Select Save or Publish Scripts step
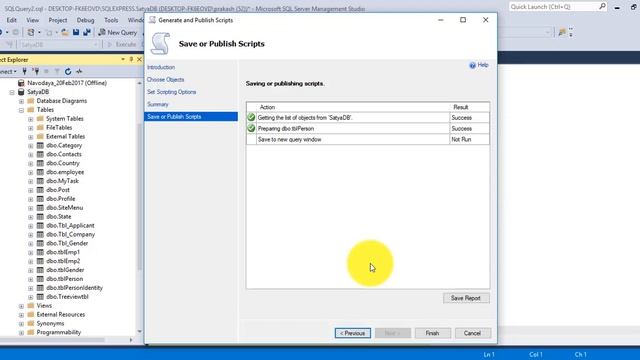The width and height of the screenshot is (640, 360). [191, 116]
